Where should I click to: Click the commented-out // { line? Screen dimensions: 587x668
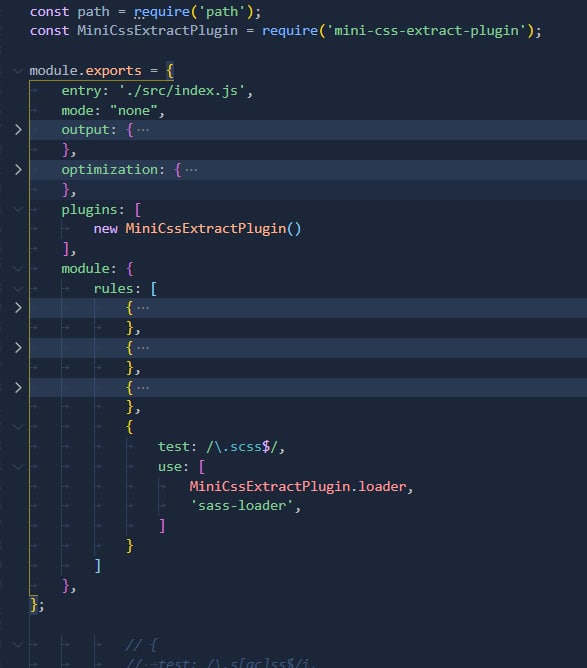coord(142,645)
